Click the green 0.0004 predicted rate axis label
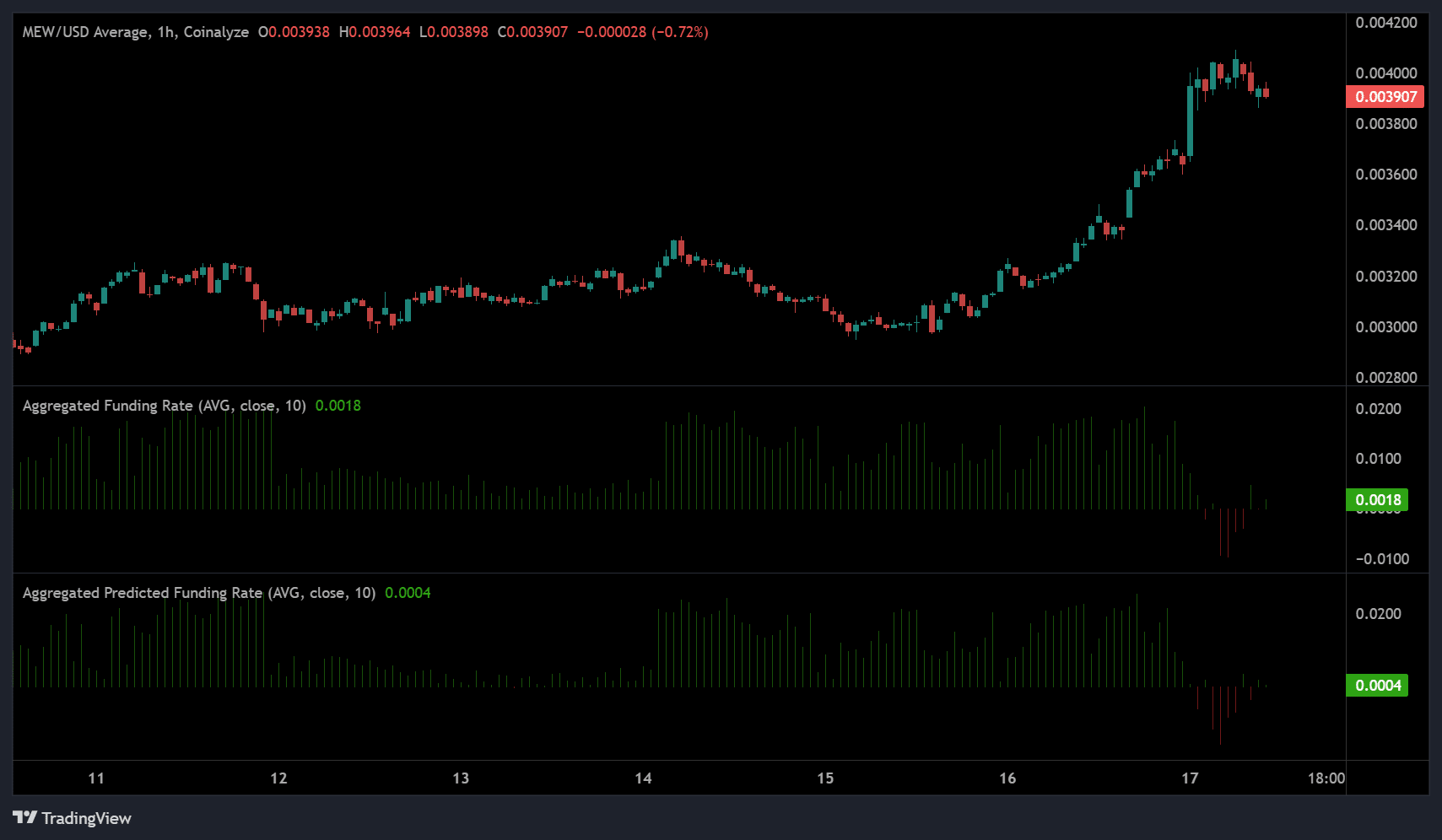Viewport: 1442px width, 840px height. (x=1377, y=686)
